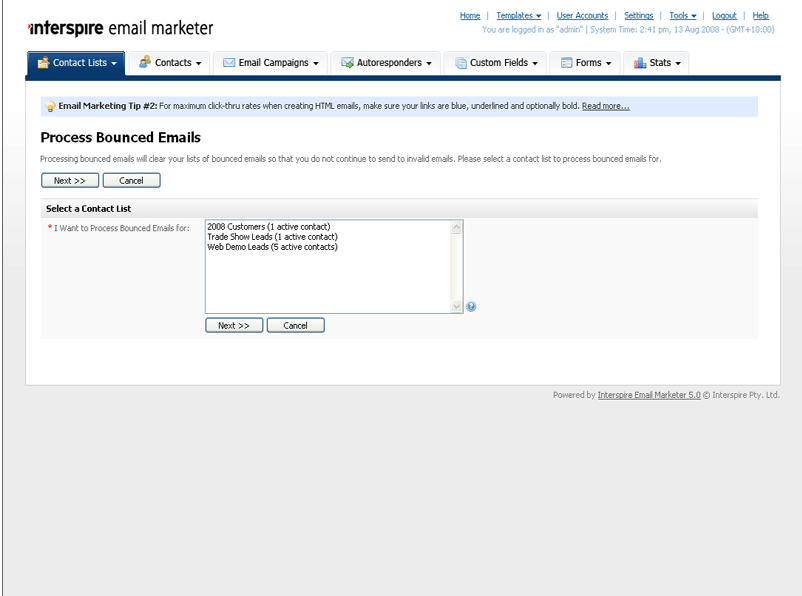Open the Interspire Email Marketer 5.0 footer link

coord(649,395)
